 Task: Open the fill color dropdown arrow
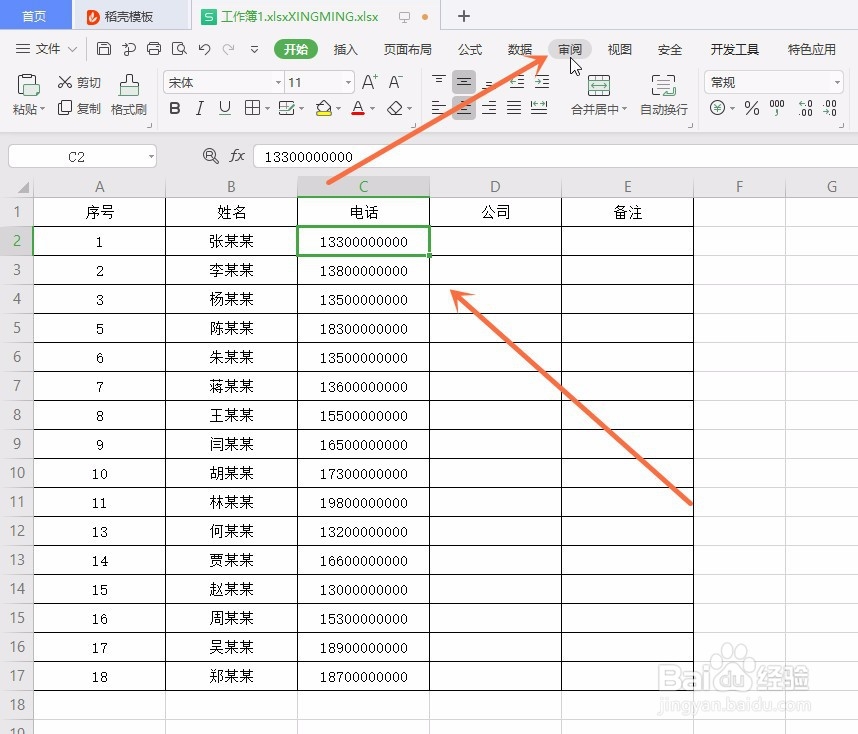point(337,108)
